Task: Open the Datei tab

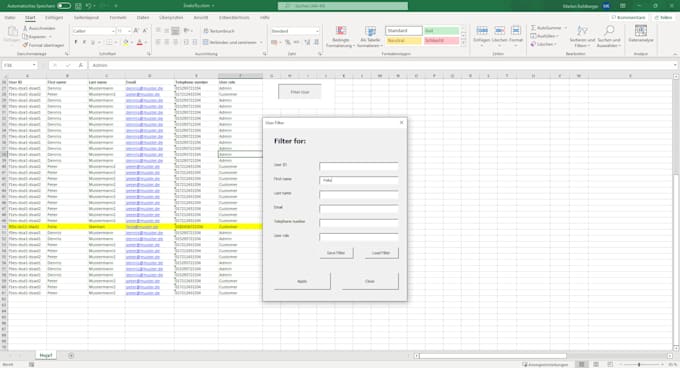Action: click(10, 17)
